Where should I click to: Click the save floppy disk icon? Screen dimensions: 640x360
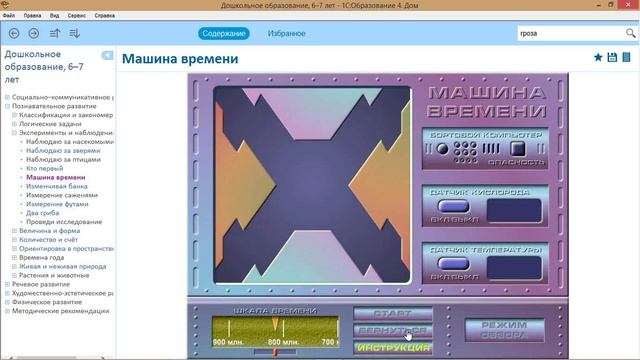612,58
